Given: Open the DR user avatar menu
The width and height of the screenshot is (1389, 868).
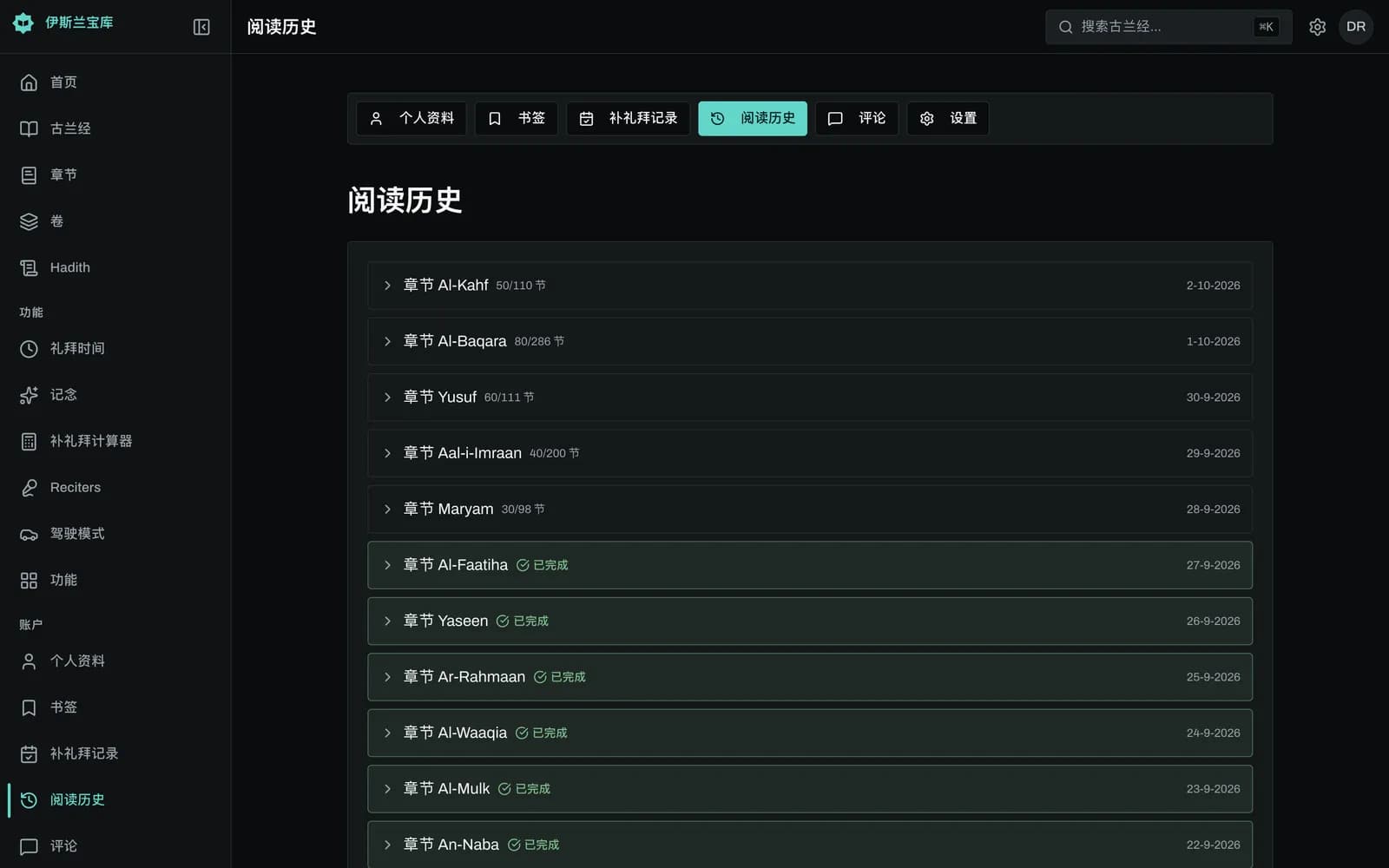Looking at the screenshot, I should tap(1355, 27).
